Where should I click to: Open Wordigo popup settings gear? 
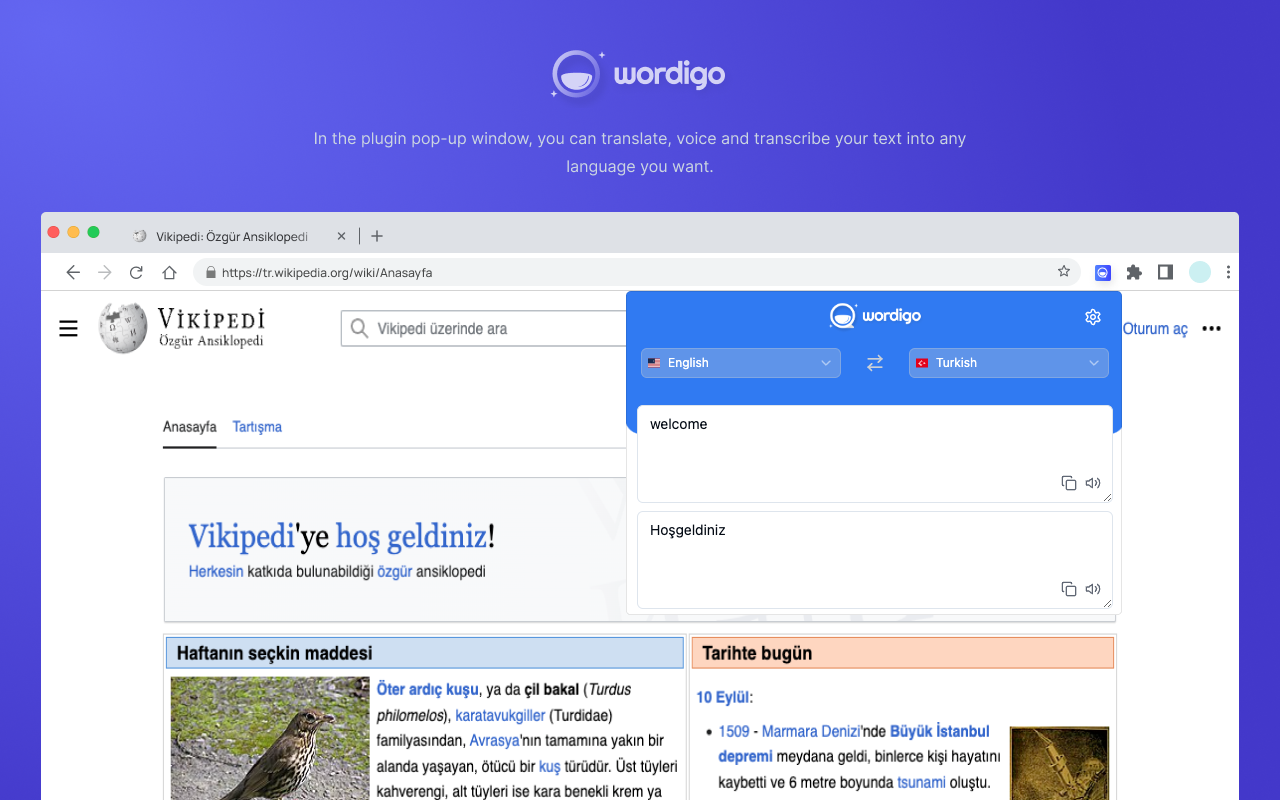(x=1092, y=317)
